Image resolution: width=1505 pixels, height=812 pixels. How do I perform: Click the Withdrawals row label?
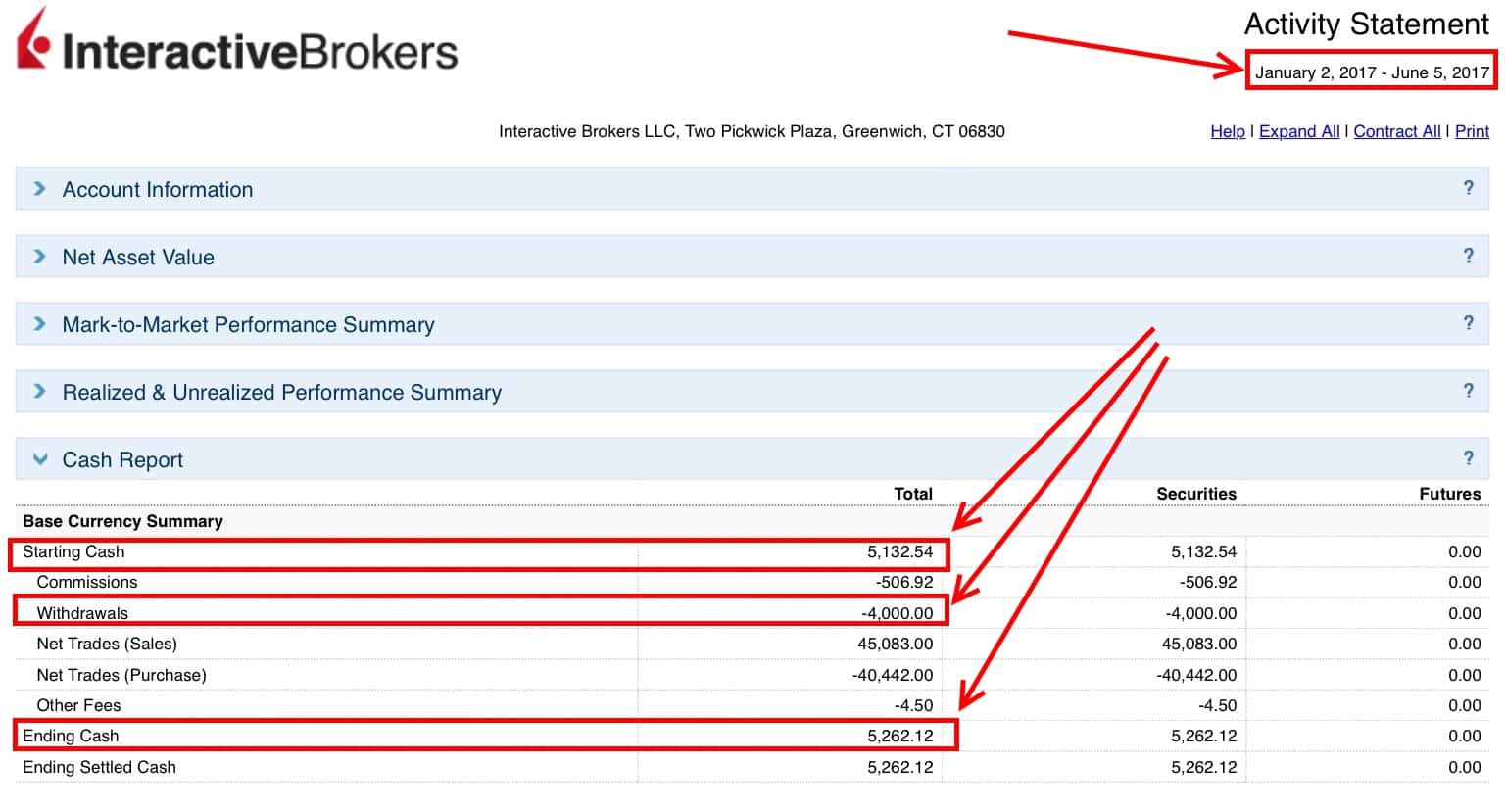(82, 613)
